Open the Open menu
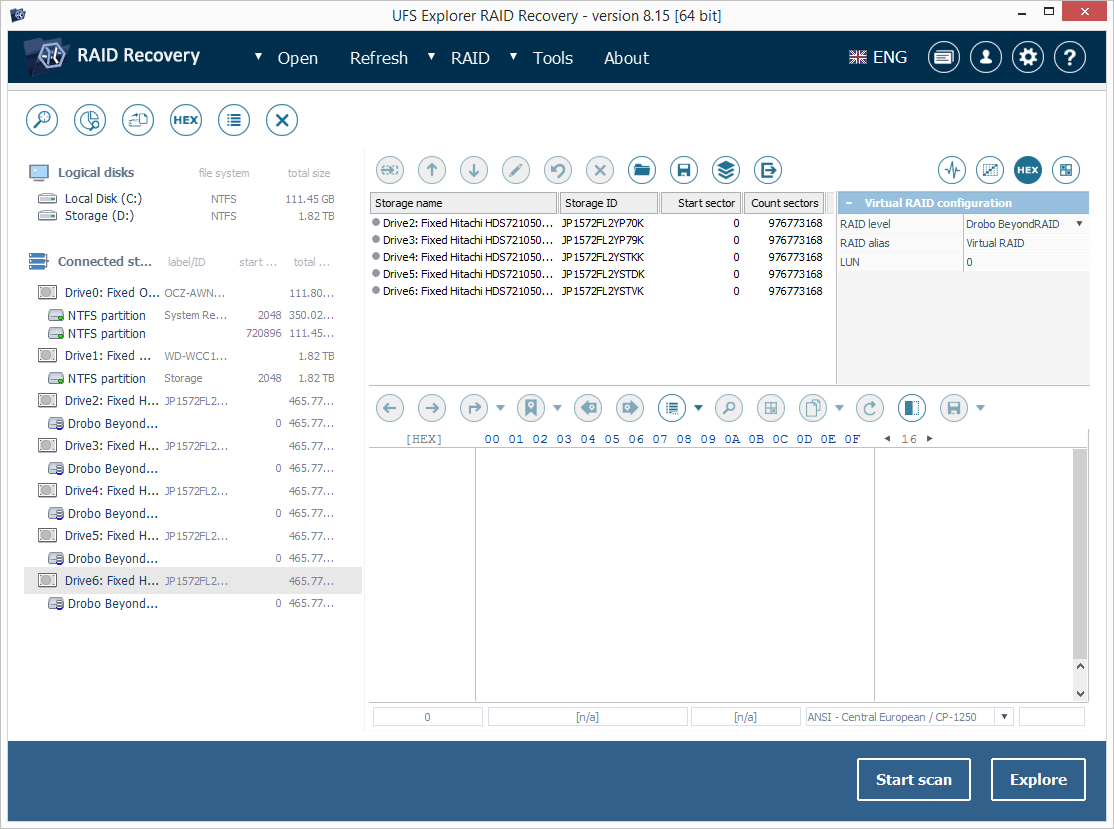 coord(298,58)
